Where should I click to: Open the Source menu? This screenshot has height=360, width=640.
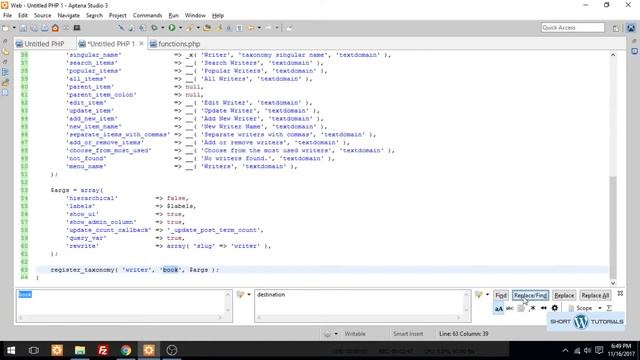tap(42, 16)
